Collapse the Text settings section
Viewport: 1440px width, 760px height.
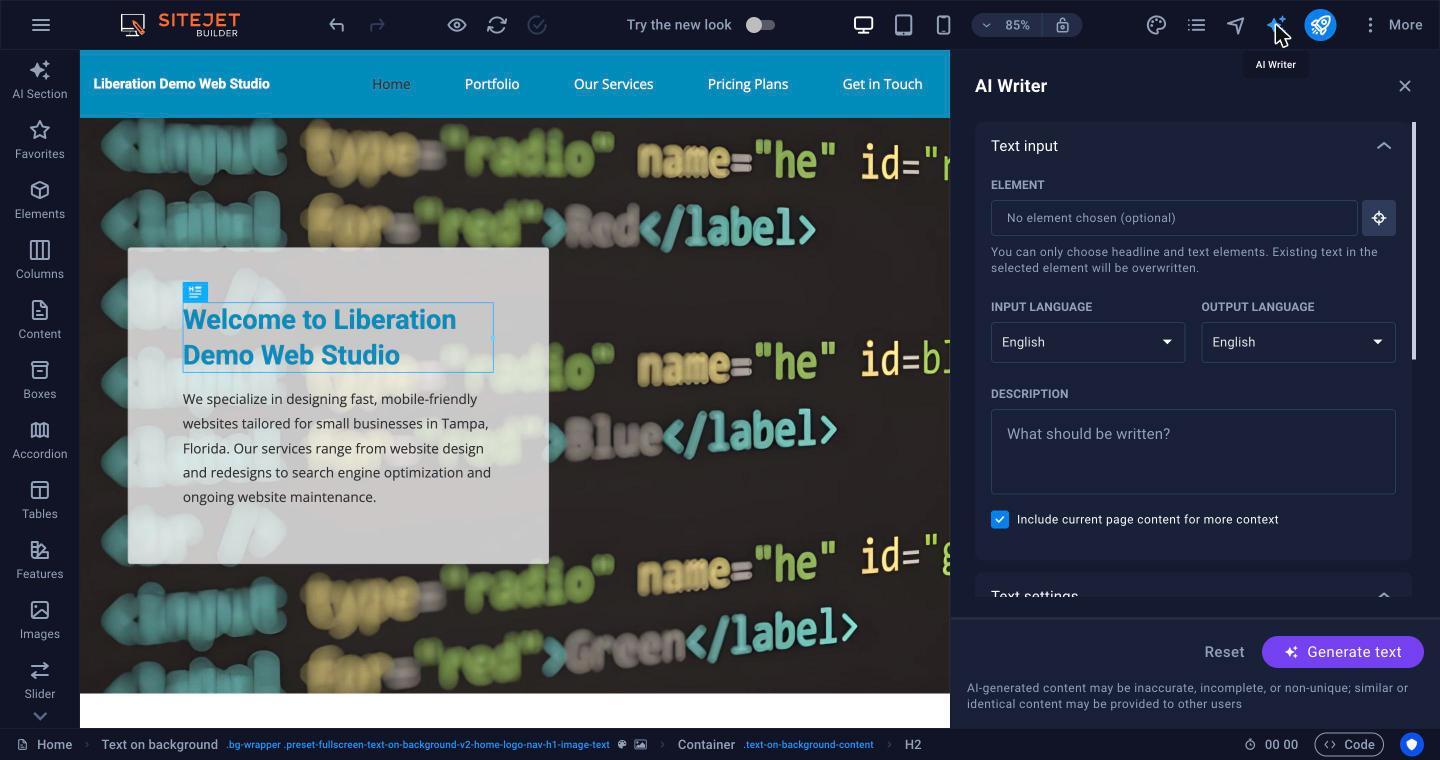(1384, 595)
